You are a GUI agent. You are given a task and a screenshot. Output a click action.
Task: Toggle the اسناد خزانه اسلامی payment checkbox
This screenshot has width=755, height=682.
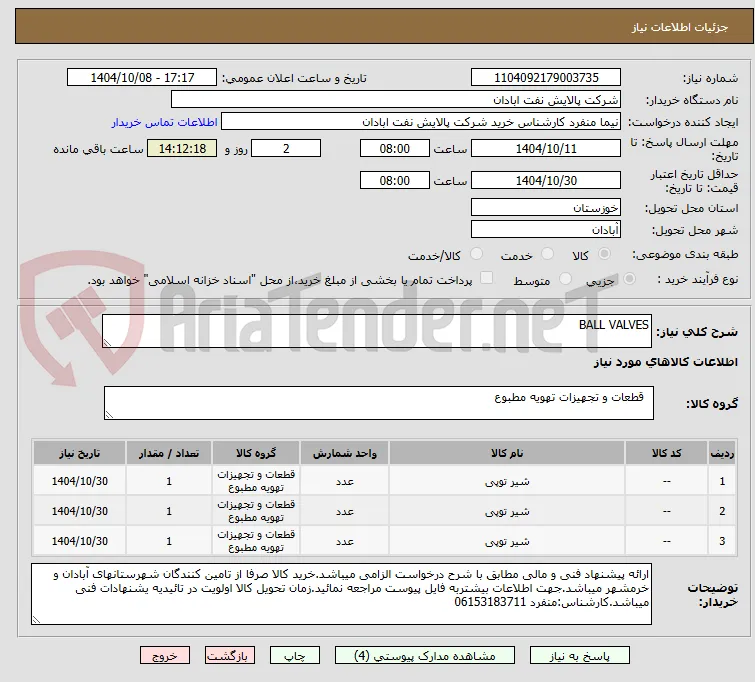487,278
